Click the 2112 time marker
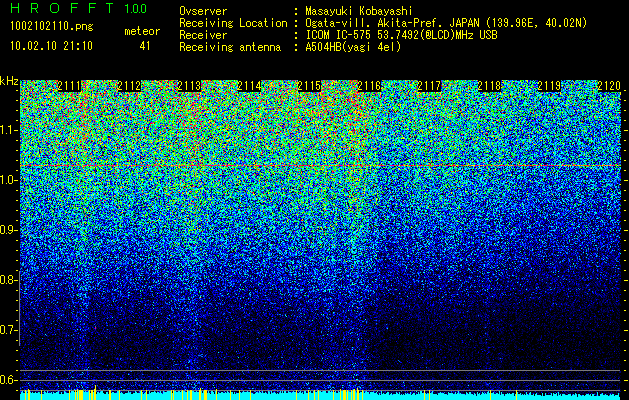 coord(129,86)
